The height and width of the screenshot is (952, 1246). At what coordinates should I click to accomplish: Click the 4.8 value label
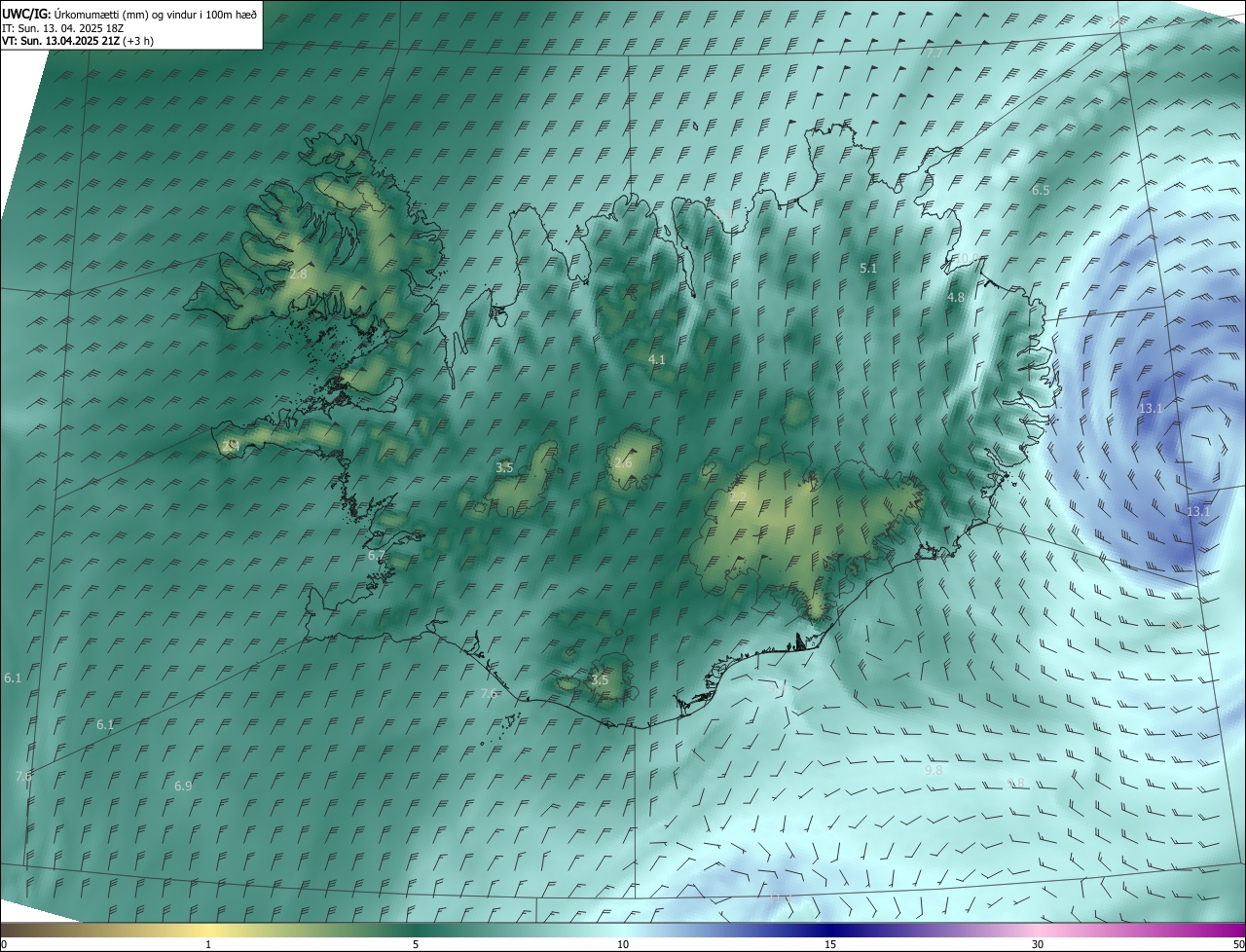(x=956, y=298)
